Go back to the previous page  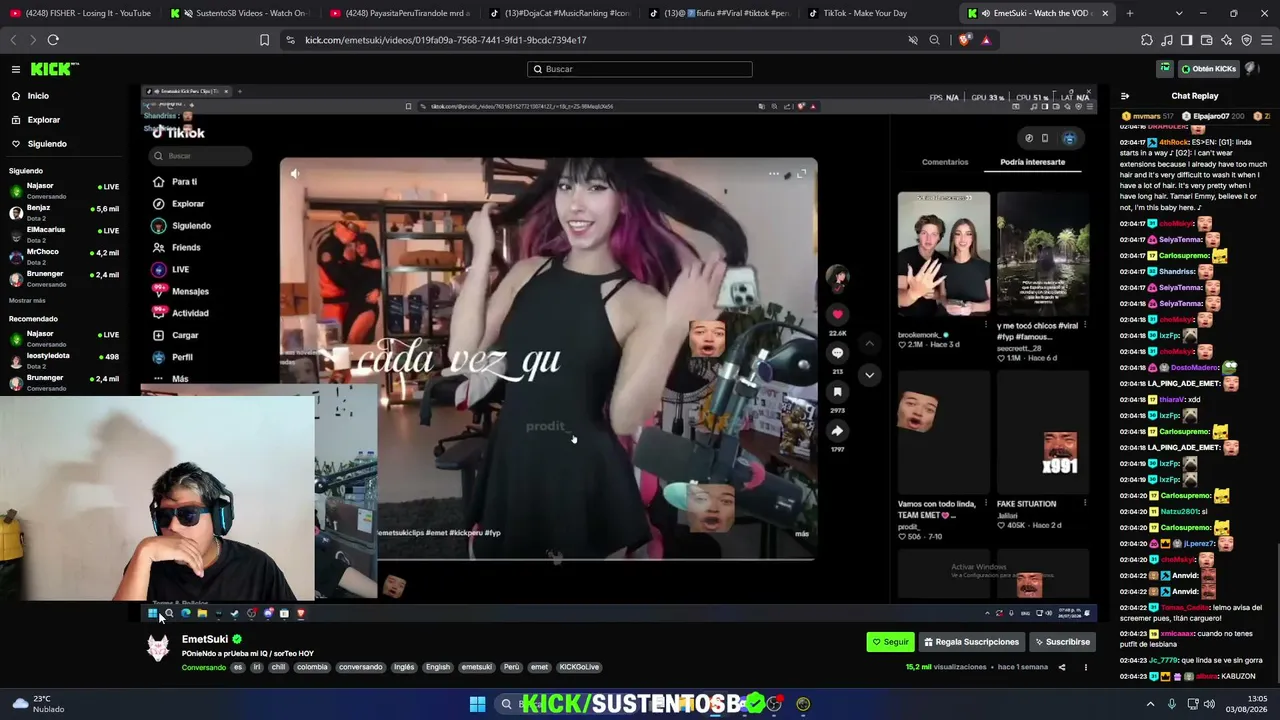[13, 40]
